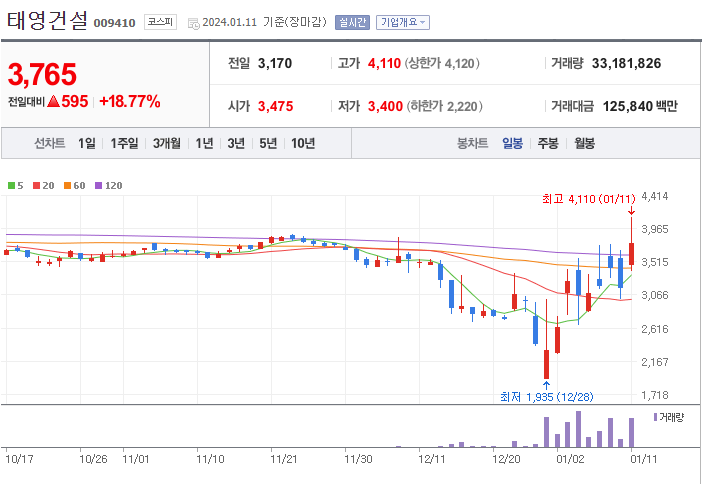Click the 코스피 market badge
Viewport: 702px width, 484px height.
coord(160,22)
